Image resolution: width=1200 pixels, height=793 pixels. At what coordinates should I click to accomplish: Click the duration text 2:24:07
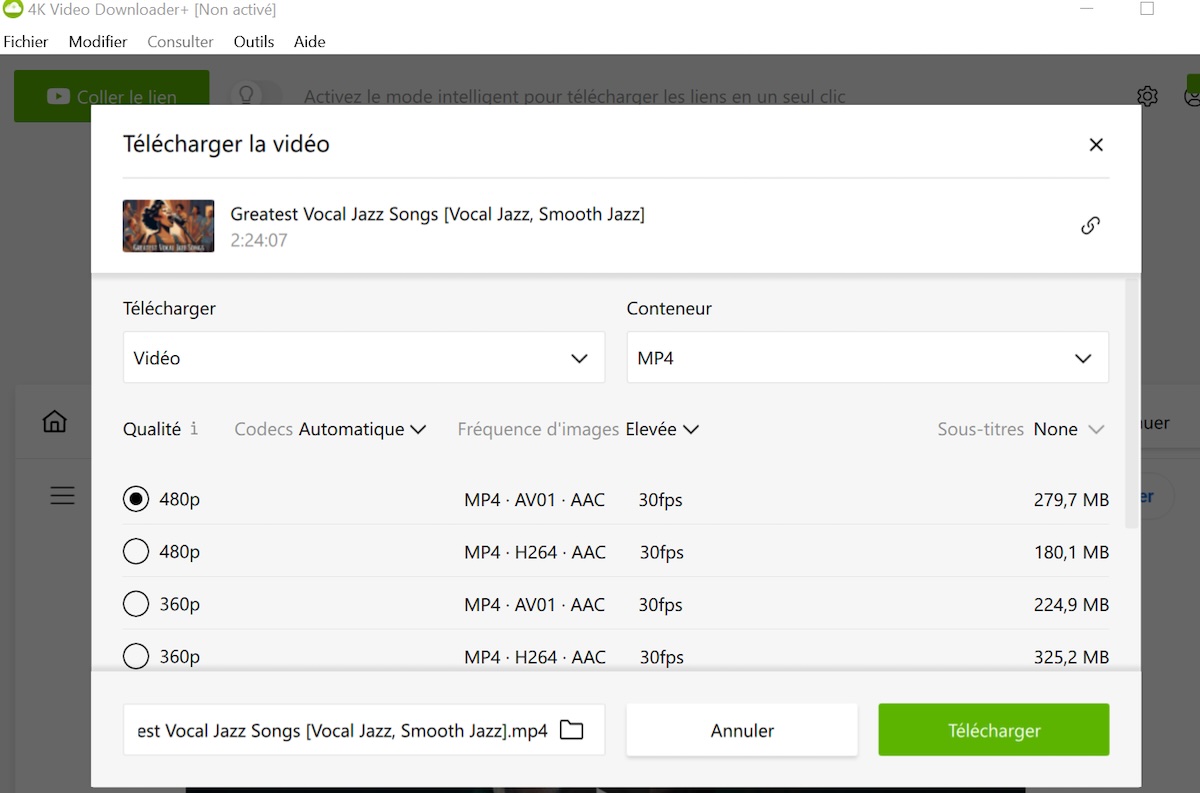[260, 240]
